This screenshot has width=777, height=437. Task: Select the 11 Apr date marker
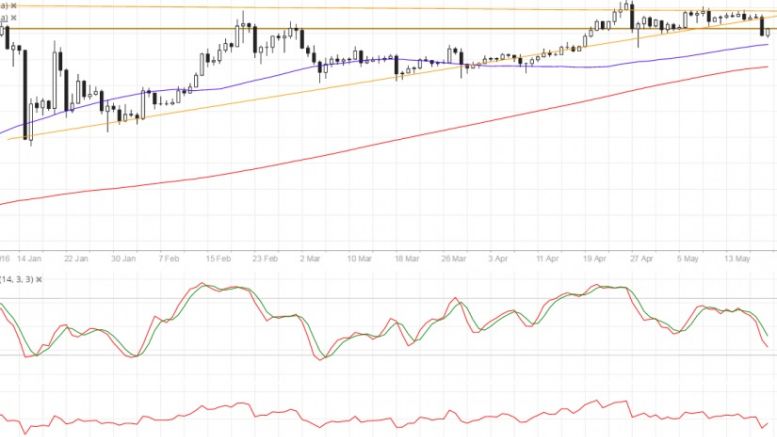[548, 258]
